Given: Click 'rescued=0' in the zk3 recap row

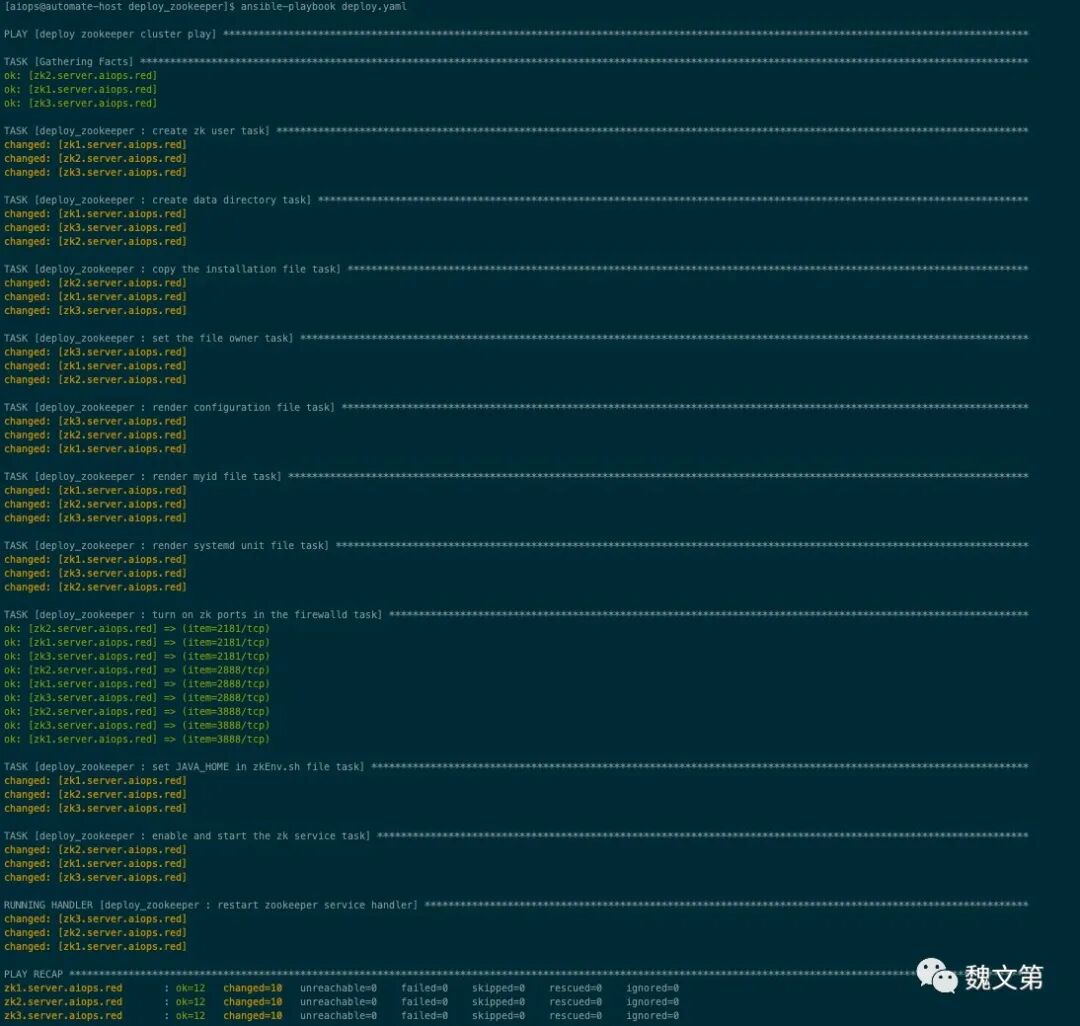Looking at the screenshot, I should pos(575,1016).
